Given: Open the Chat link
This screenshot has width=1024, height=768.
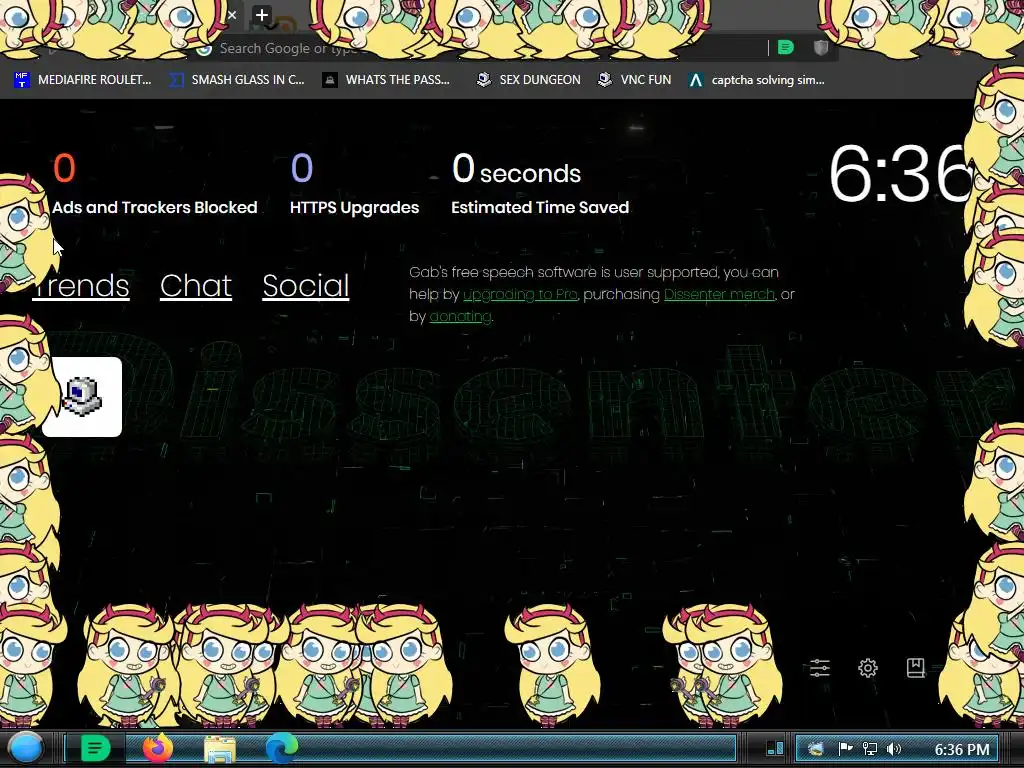Looking at the screenshot, I should pyautogui.click(x=196, y=286).
